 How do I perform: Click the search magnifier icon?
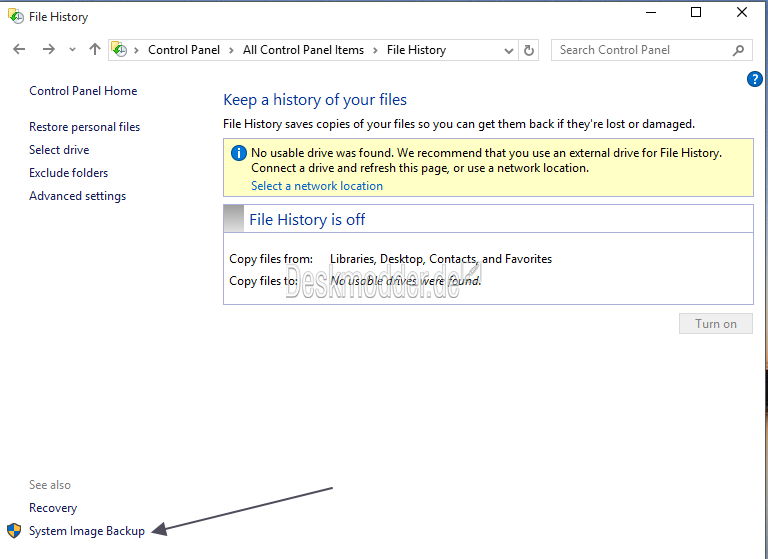click(739, 50)
